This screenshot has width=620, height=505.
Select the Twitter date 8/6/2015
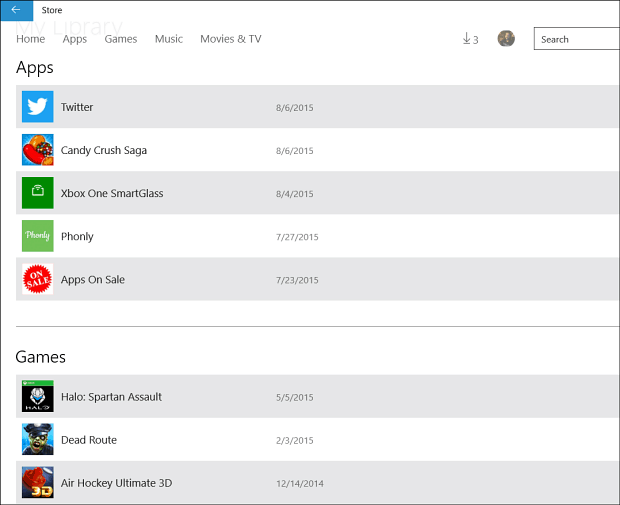295,108
